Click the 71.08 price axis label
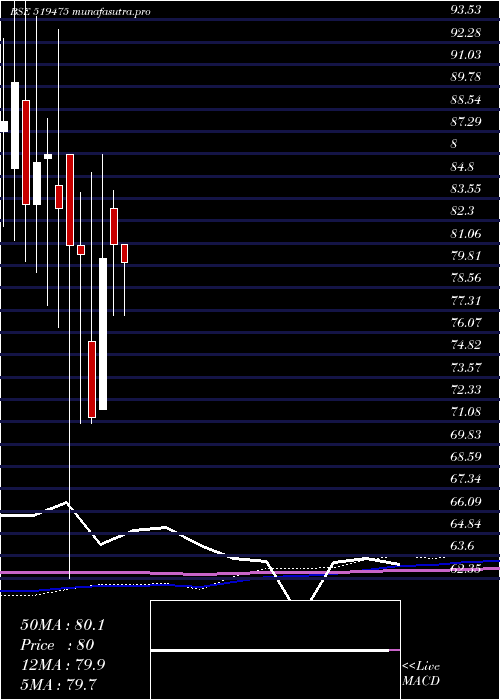 pos(466,412)
